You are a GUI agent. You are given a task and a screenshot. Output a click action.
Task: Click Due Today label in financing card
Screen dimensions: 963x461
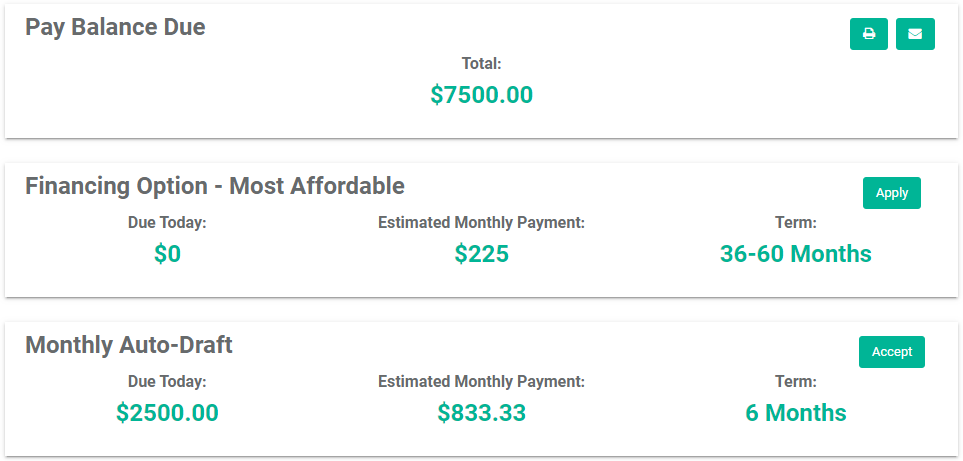(167, 222)
